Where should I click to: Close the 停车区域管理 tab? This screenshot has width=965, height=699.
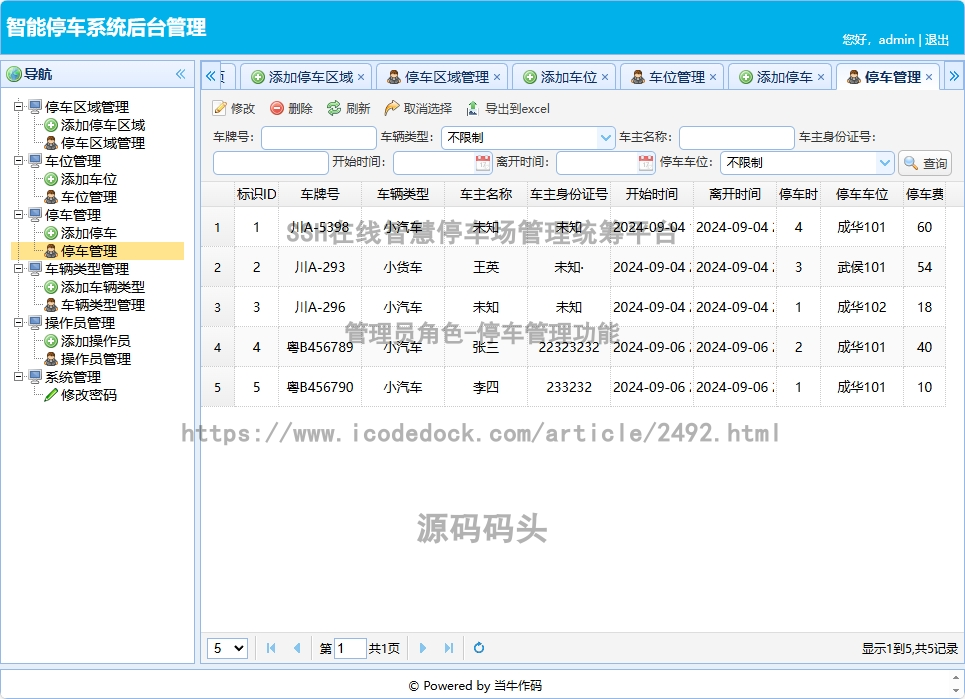tap(497, 77)
